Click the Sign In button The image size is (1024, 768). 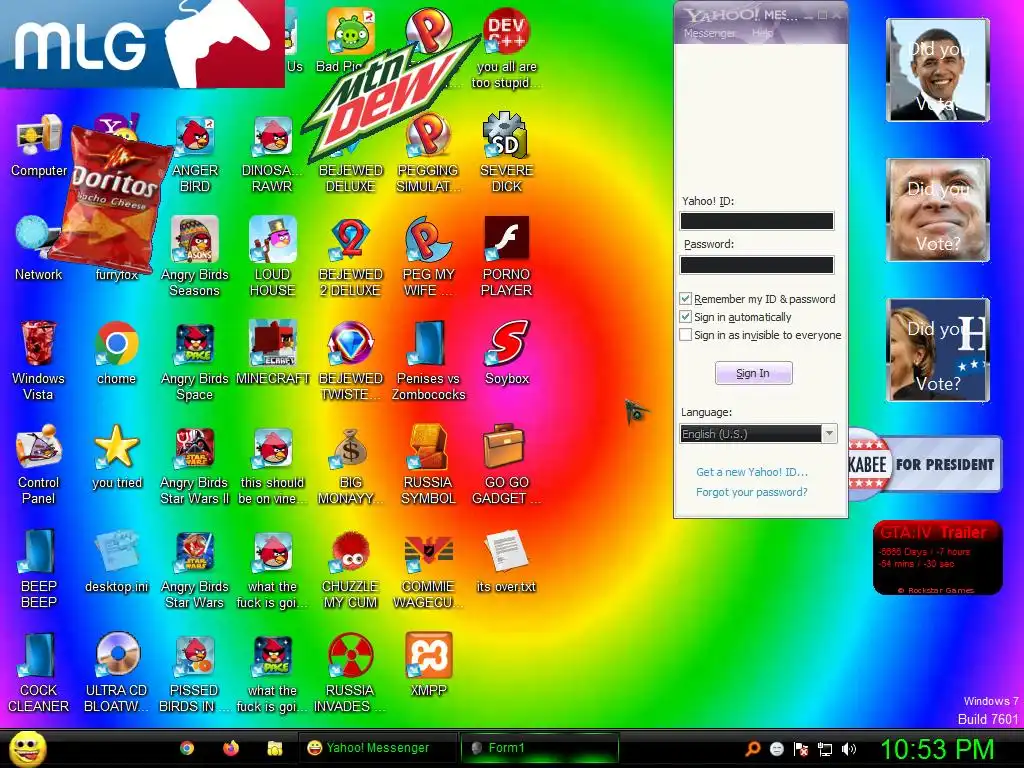(x=754, y=373)
